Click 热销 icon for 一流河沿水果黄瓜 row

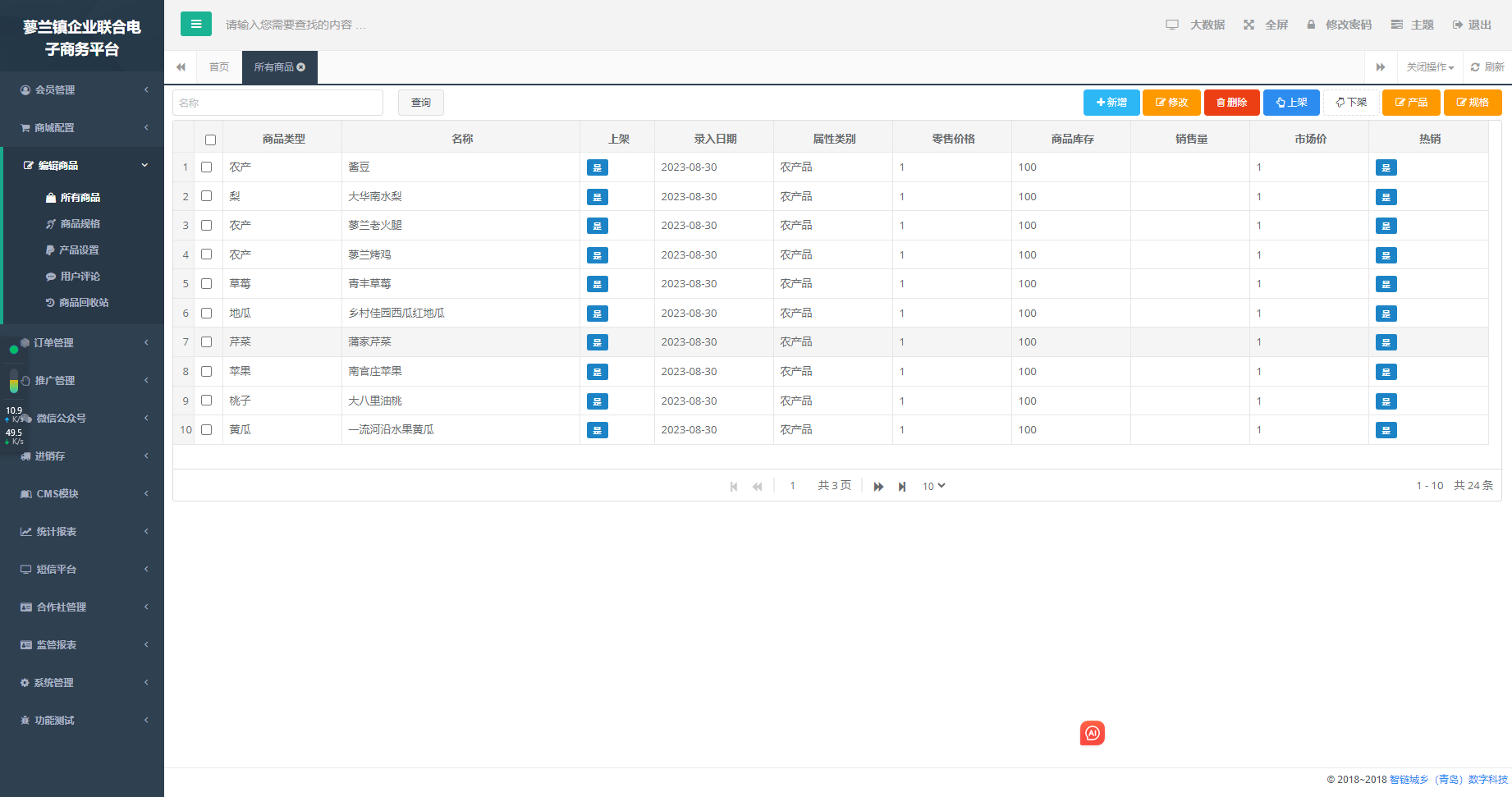(1386, 430)
